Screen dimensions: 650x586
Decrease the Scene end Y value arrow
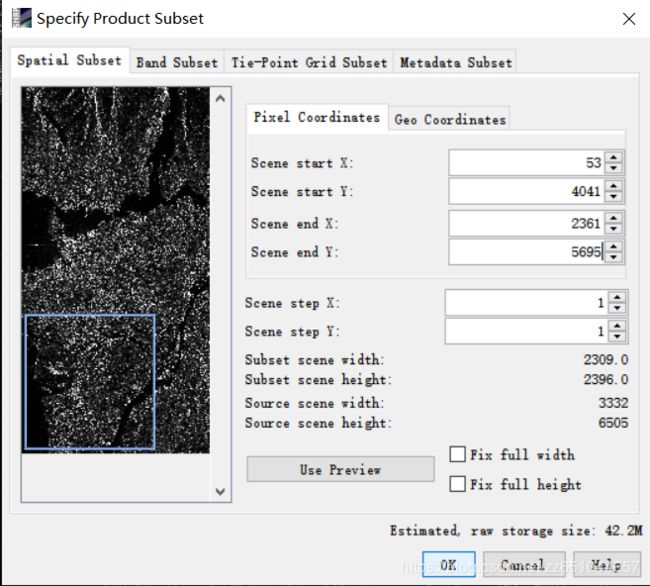(614, 257)
